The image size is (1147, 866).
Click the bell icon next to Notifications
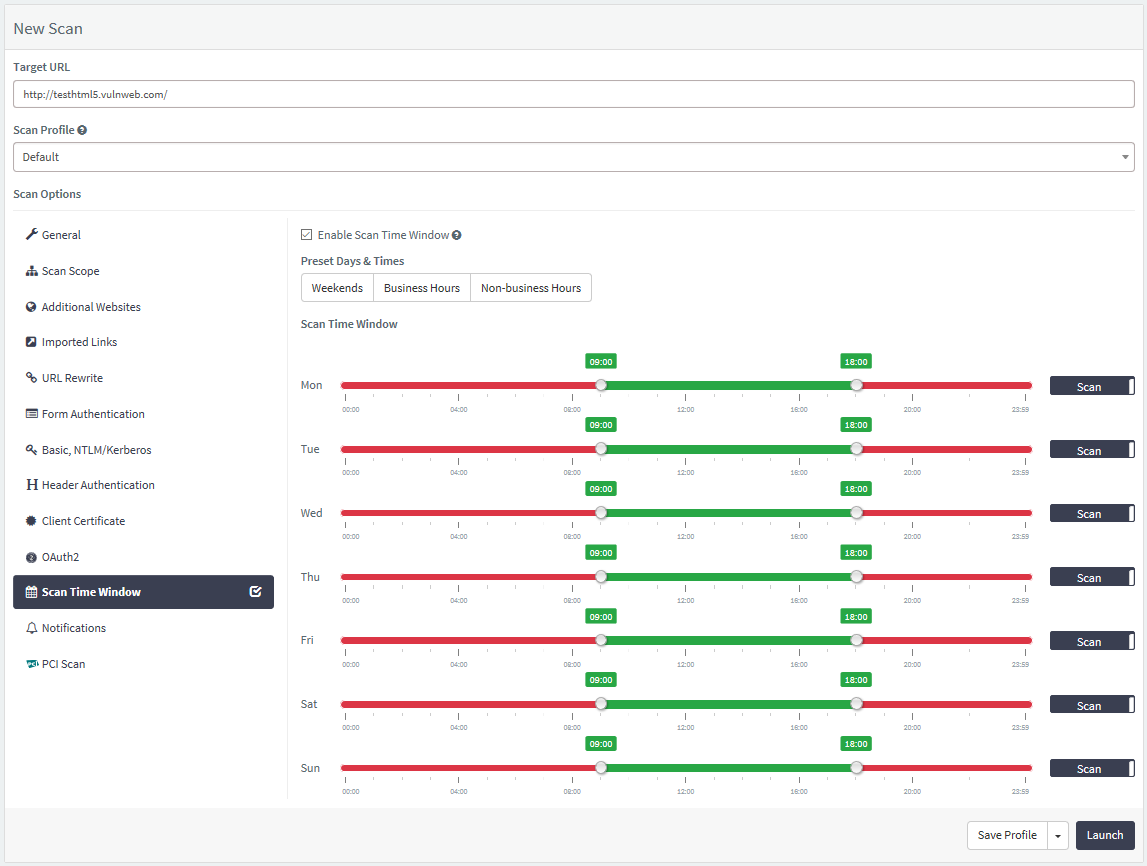[x=31, y=628]
